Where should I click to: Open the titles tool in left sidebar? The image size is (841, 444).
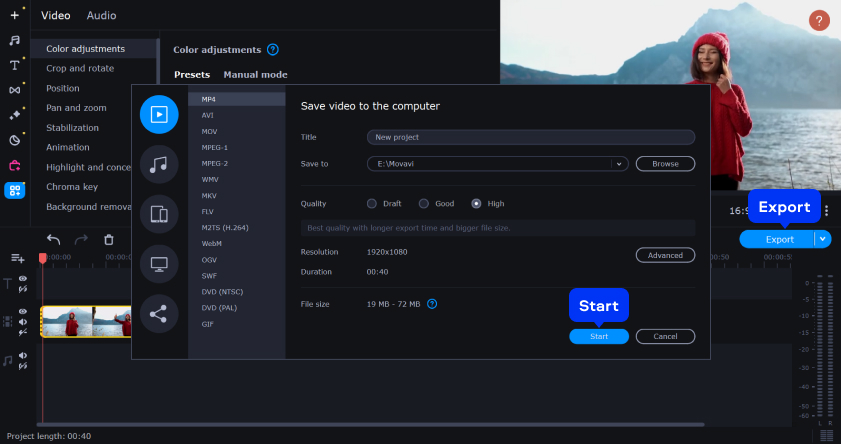point(15,65)
